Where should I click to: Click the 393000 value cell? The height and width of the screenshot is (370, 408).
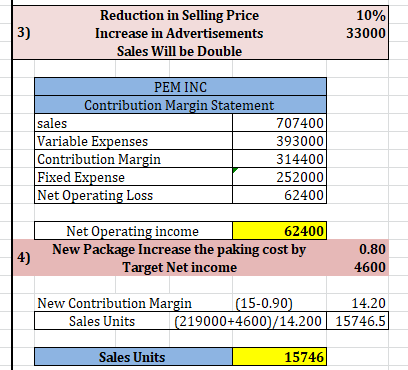(x=279, y=141)
